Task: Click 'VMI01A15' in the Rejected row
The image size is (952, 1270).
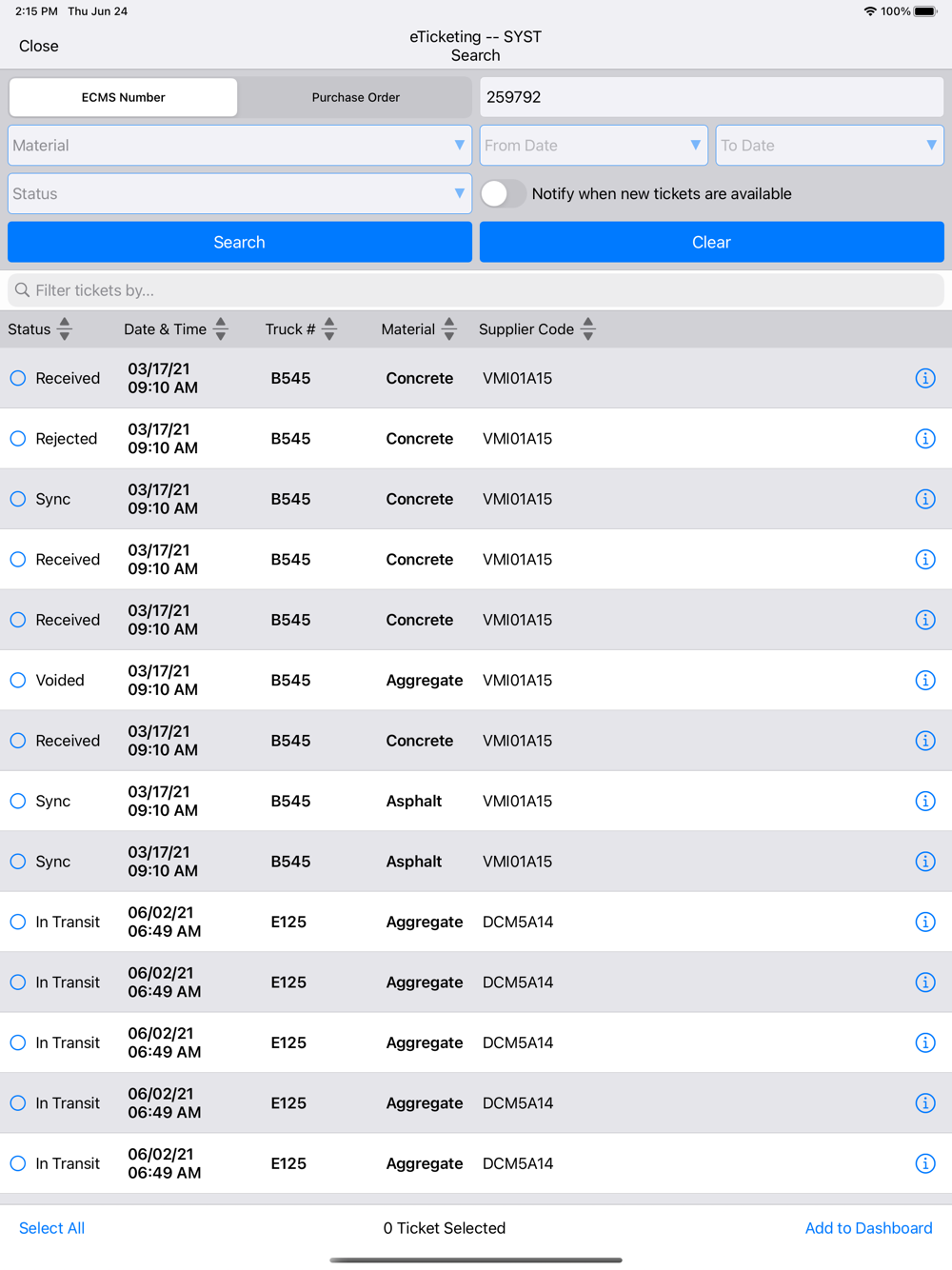Action: click(x=518, y=439)
